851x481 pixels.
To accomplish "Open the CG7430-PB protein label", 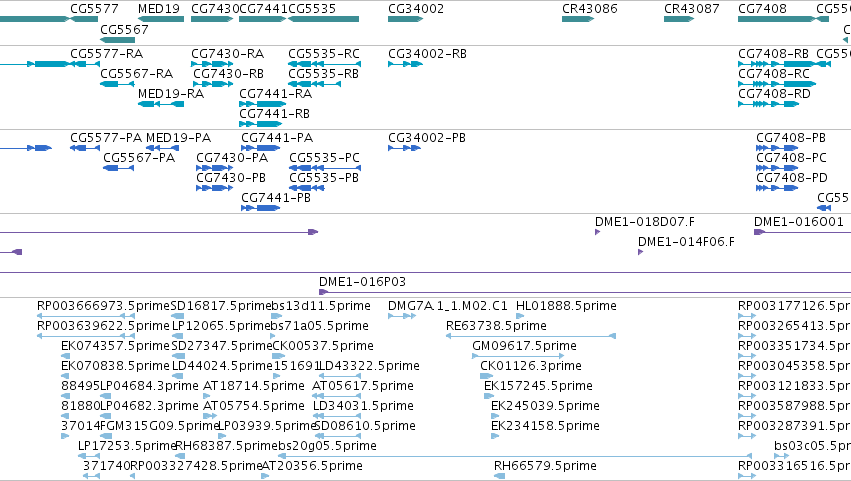I will pos(231,178).
